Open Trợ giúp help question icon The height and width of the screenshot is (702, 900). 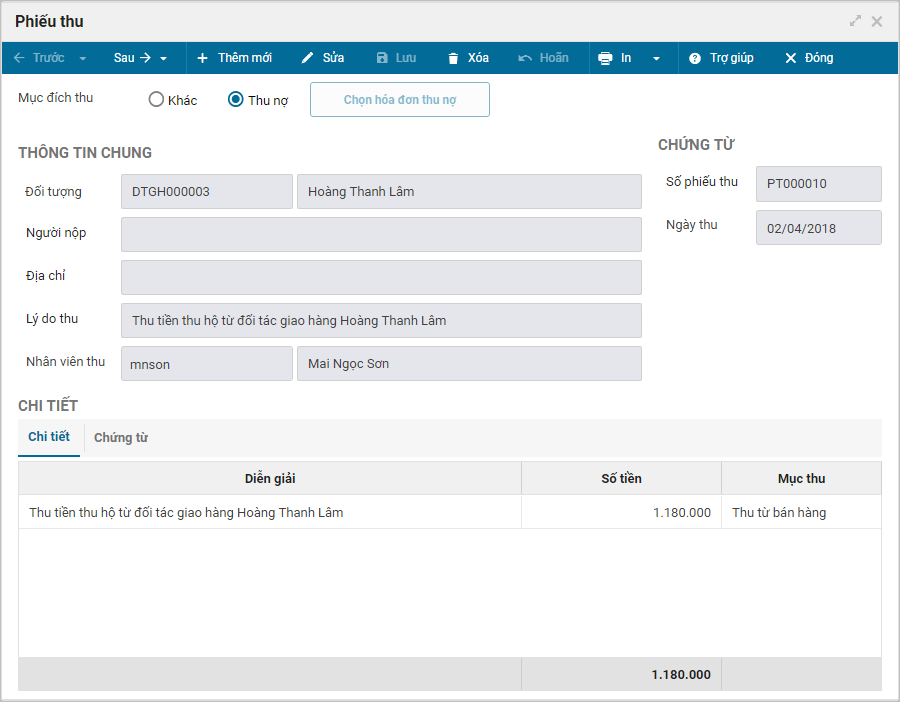[x=695, y=58]
